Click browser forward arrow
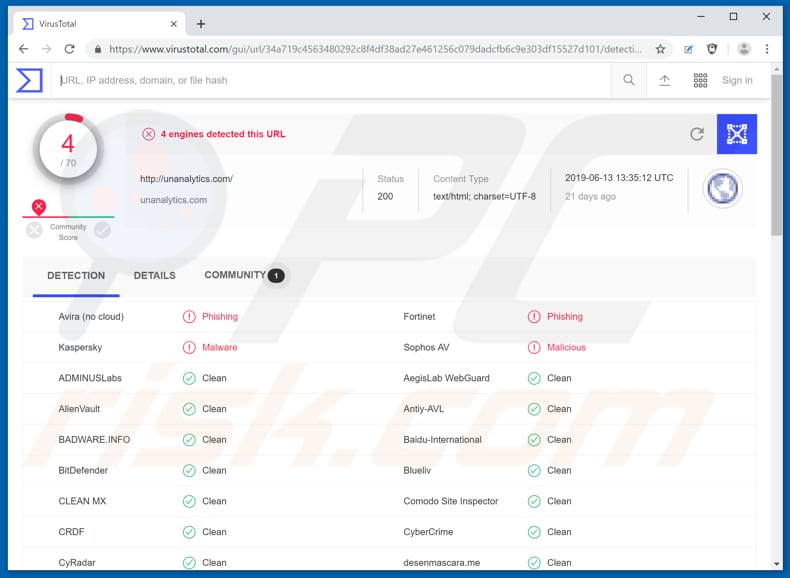Screen dimensions: 790x578 tap(46, 49)
